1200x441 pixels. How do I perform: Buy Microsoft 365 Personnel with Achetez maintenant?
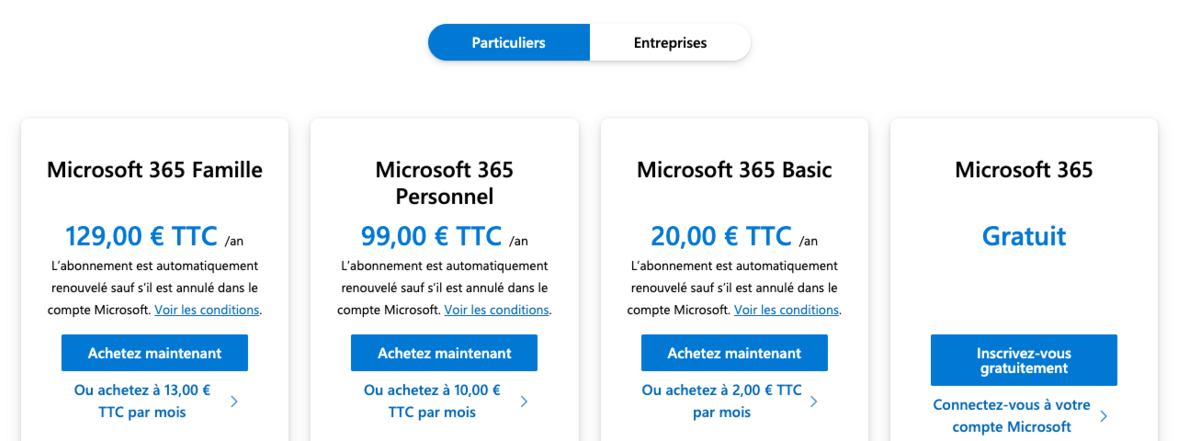point(444,353)
